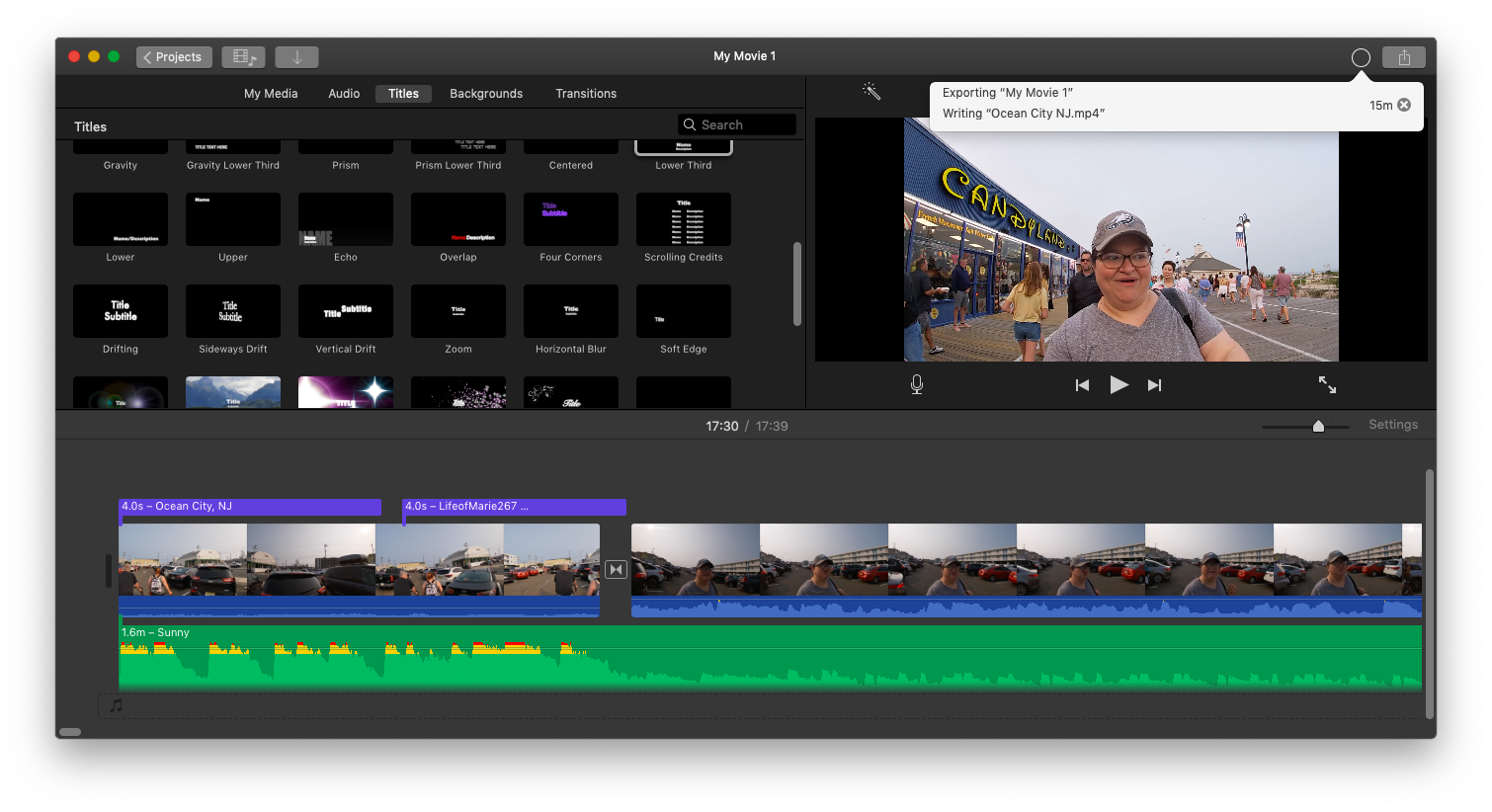Click the Titles browser heading
Viewport: 1492px width, 812px height.
tap(90, 126)
